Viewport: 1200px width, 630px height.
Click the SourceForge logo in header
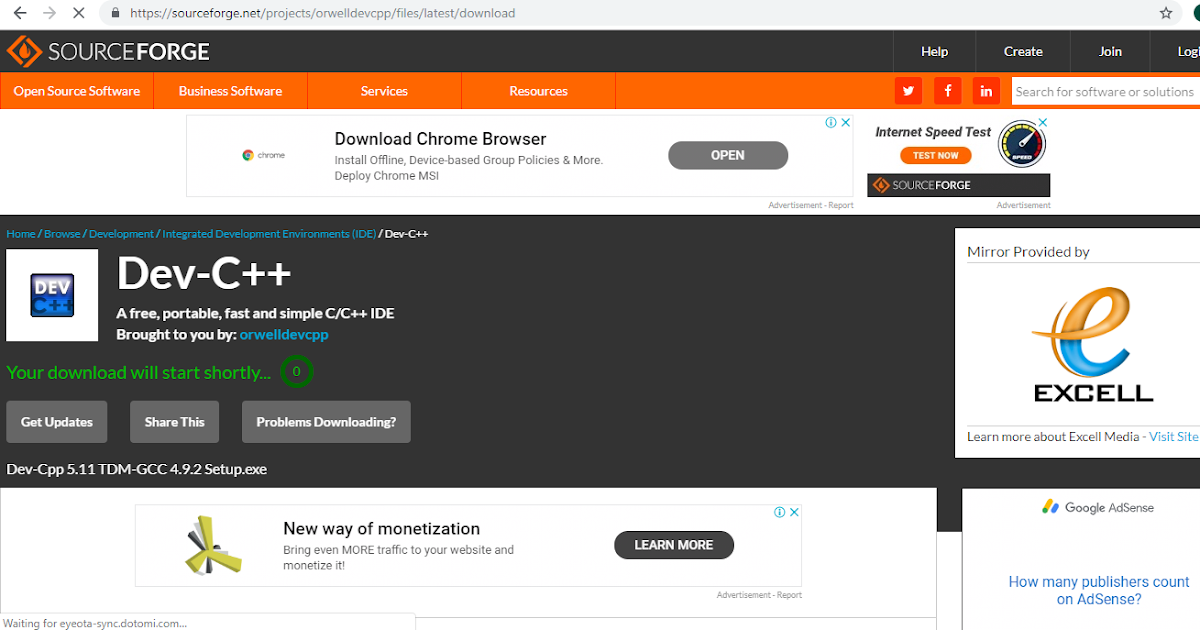tap(108, 51)
